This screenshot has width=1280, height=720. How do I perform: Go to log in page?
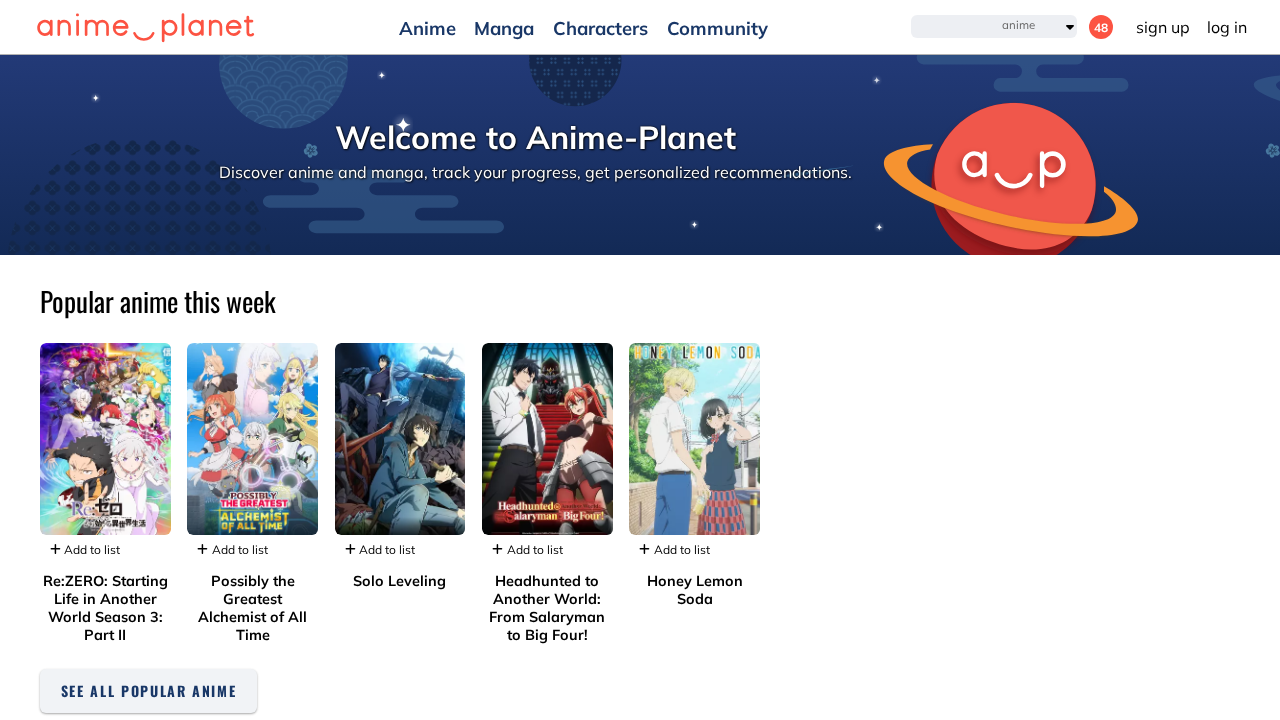click(1227, 27)
